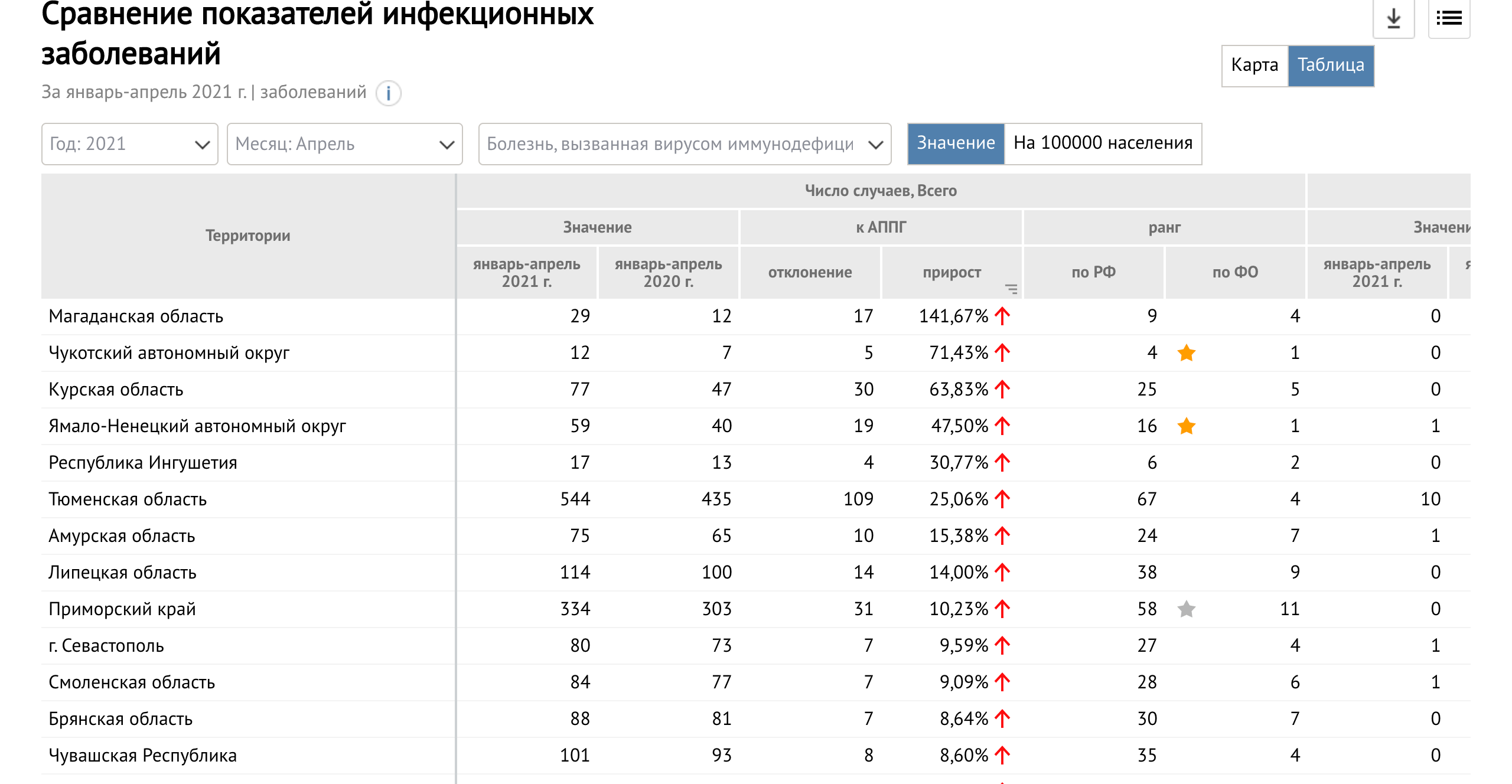Click the 141,67% growth value
The width and height of the screenshot is (1512, 784).
(x=953, y=316)
